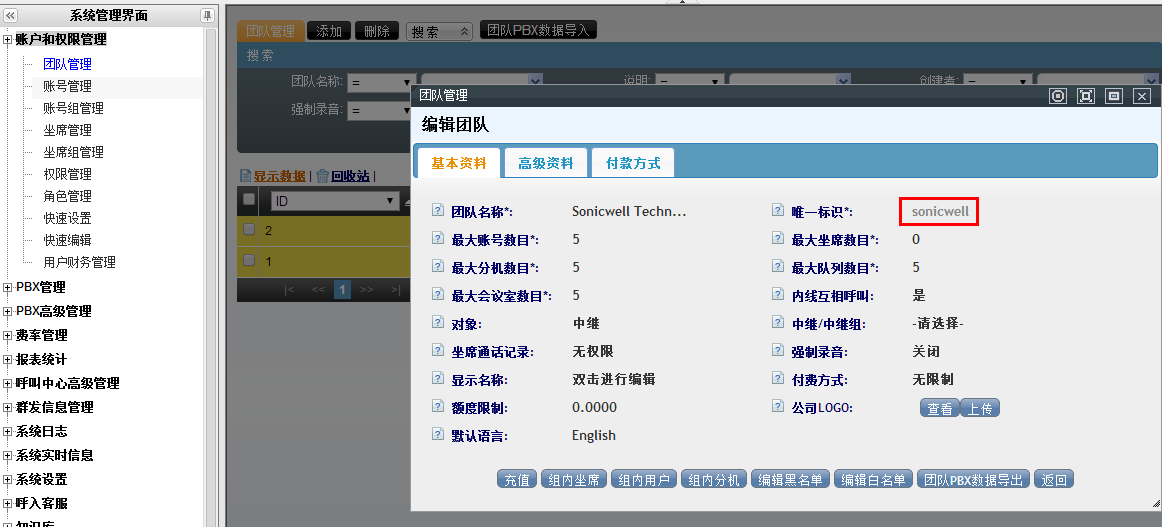Open the 回收站 recycle bin
This screenshot has height=527, width=1162.
(349, 176)
